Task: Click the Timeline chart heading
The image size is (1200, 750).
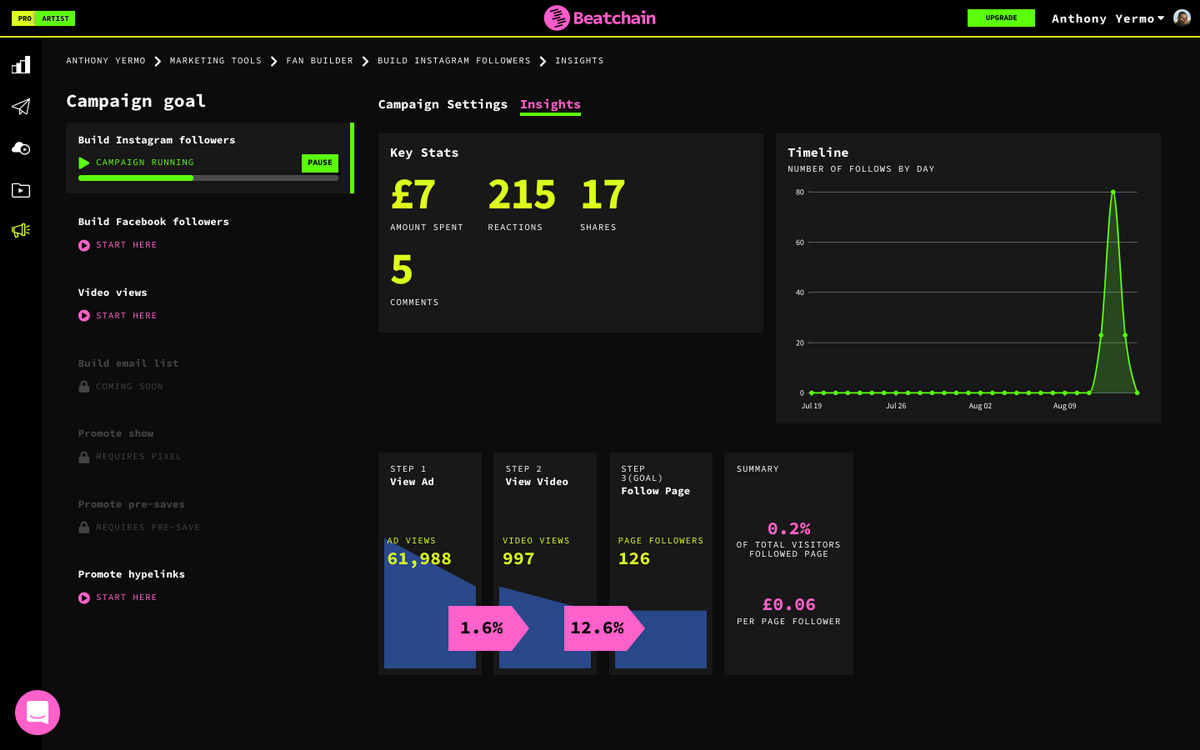Action: pos(818,153)
